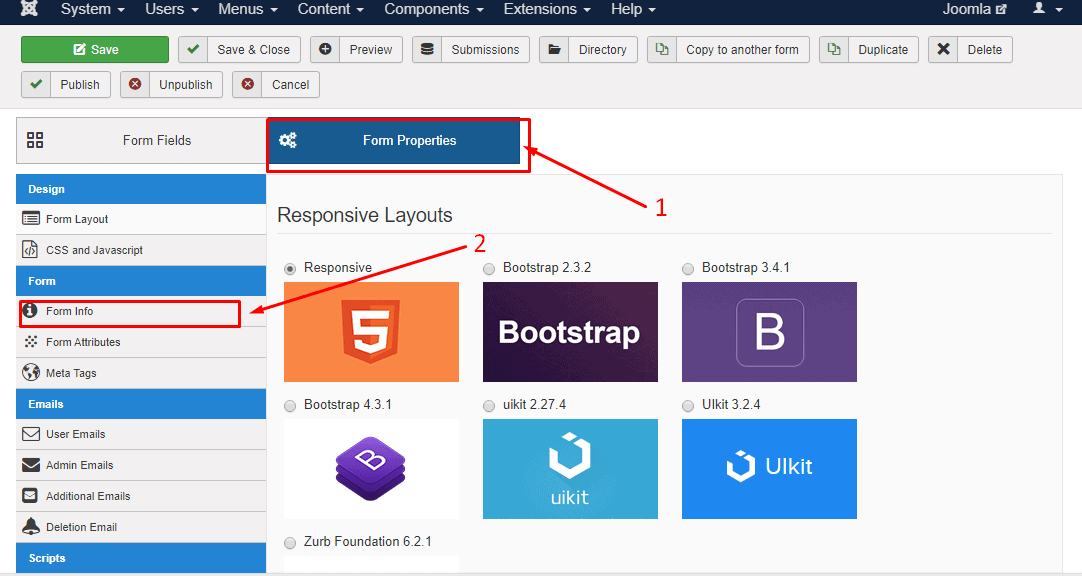The width and height of the screenshot is (1082, 576).
Task: Select the Bootstrap 3.4.1 radio button
Action: click(x=688, y=269)
